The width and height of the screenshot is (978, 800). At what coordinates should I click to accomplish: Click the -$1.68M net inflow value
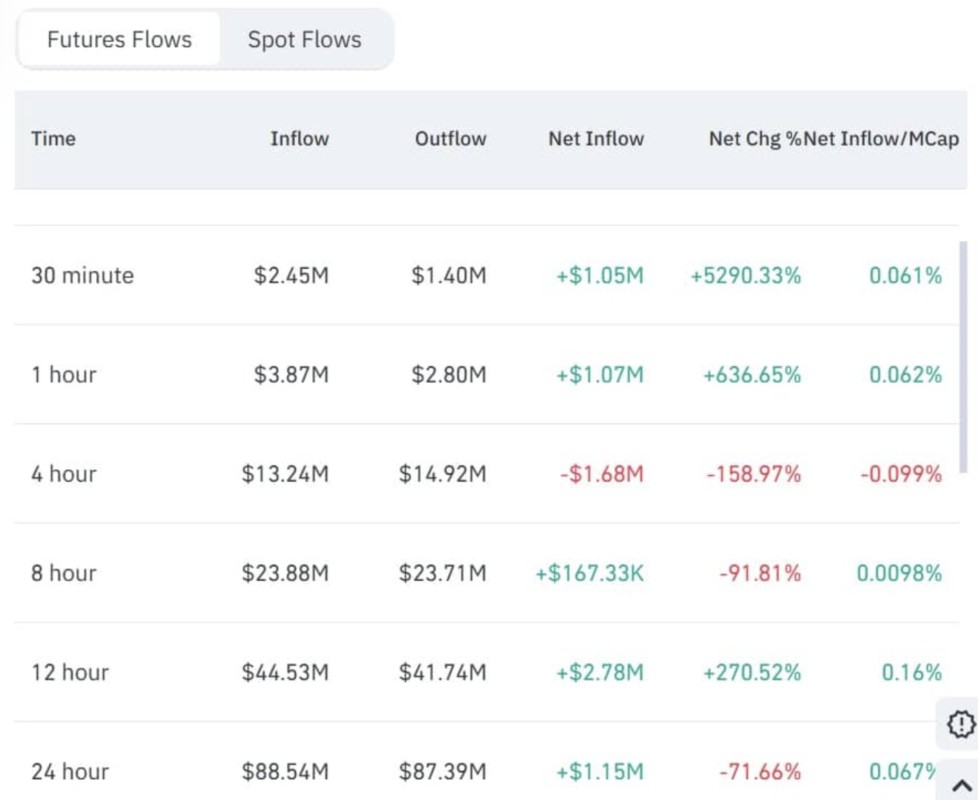[x=600, y=473]
